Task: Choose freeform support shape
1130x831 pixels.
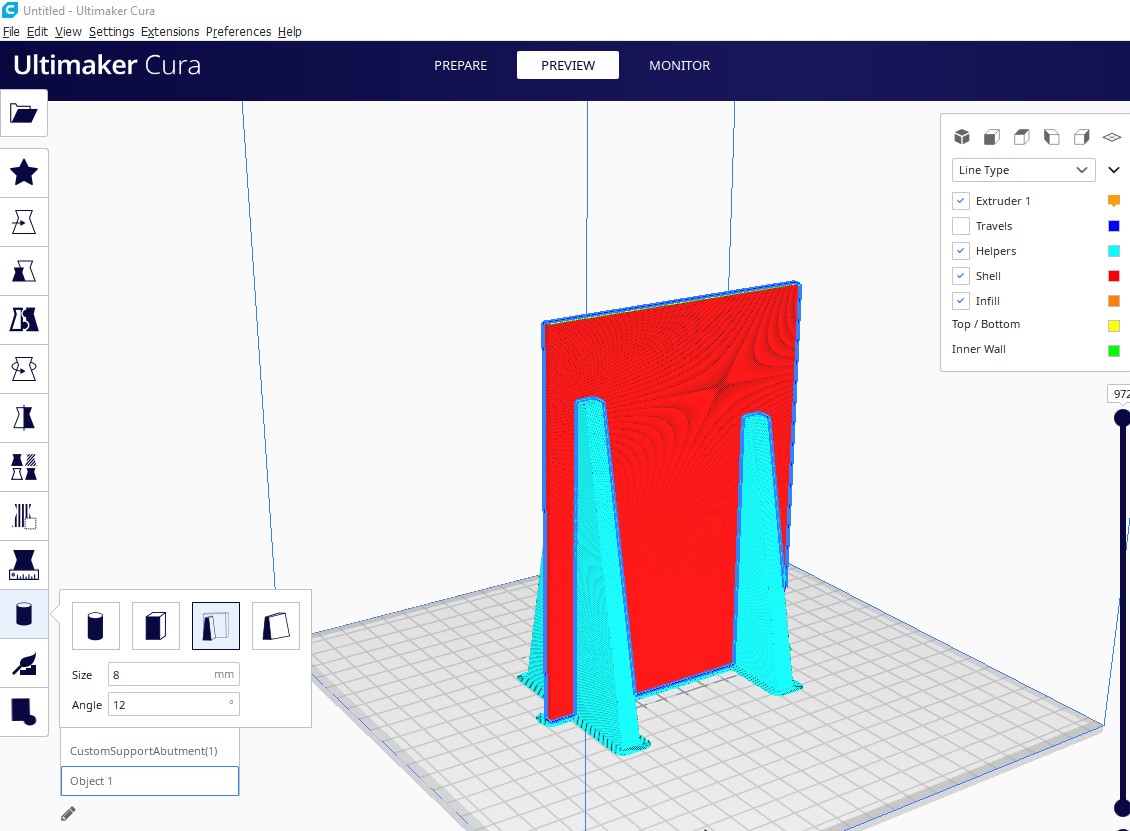Action: click(x=276, y=626)
